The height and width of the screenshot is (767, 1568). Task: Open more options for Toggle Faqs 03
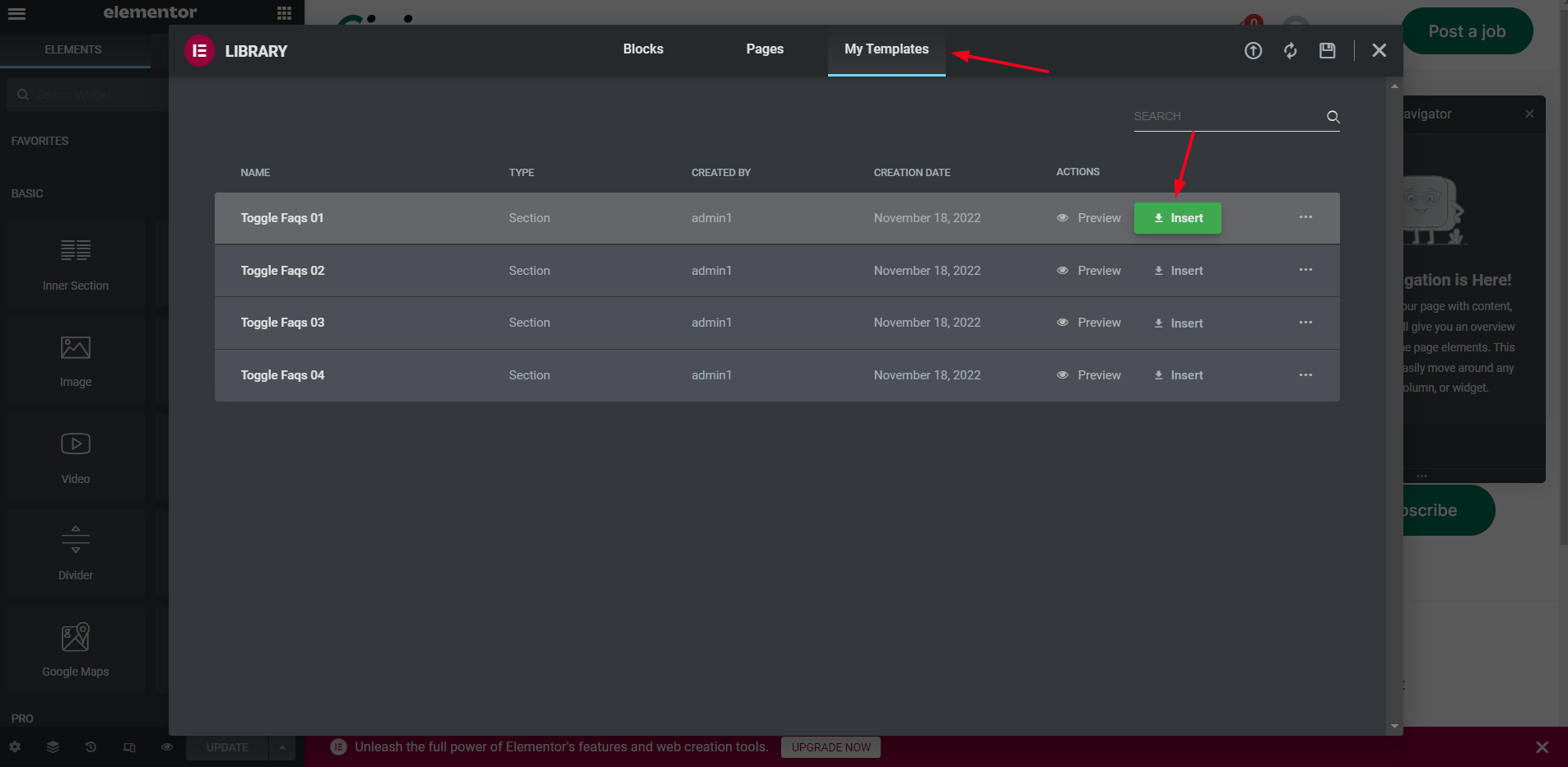coord(1305,323)
